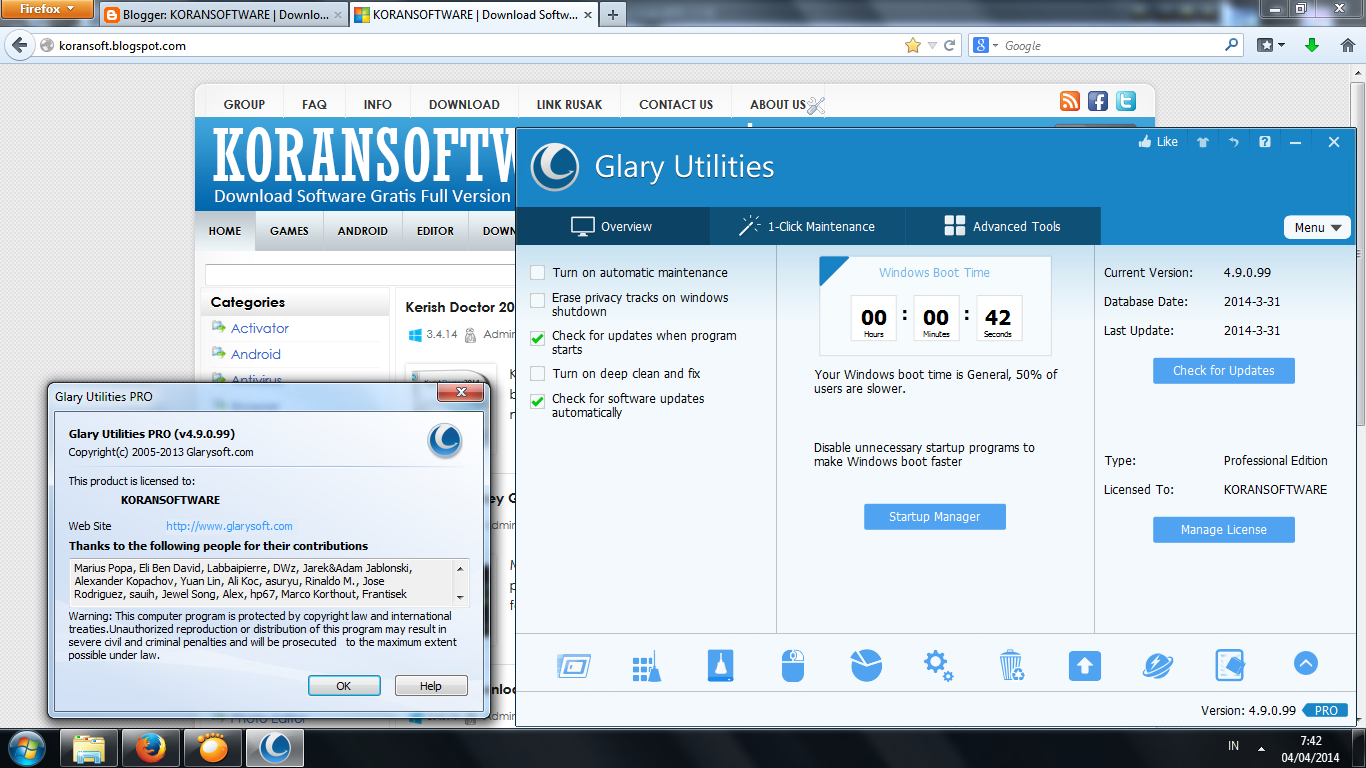This screenshot has width=1366, height=768.
Task: Click Manage License button
Action: [1224, 530]
